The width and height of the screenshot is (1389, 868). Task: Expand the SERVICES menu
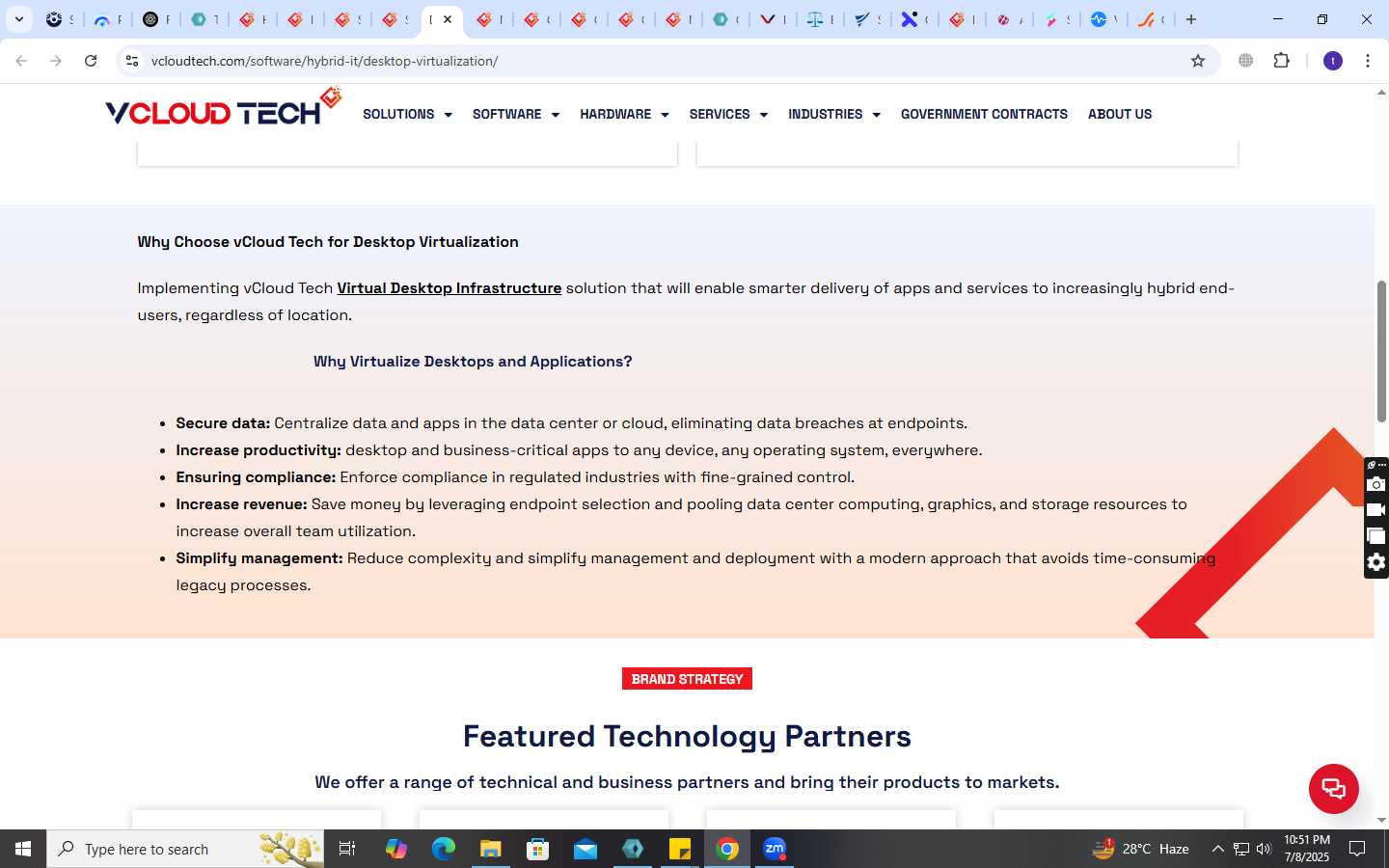pyautogui.click(x=728, y=114)
